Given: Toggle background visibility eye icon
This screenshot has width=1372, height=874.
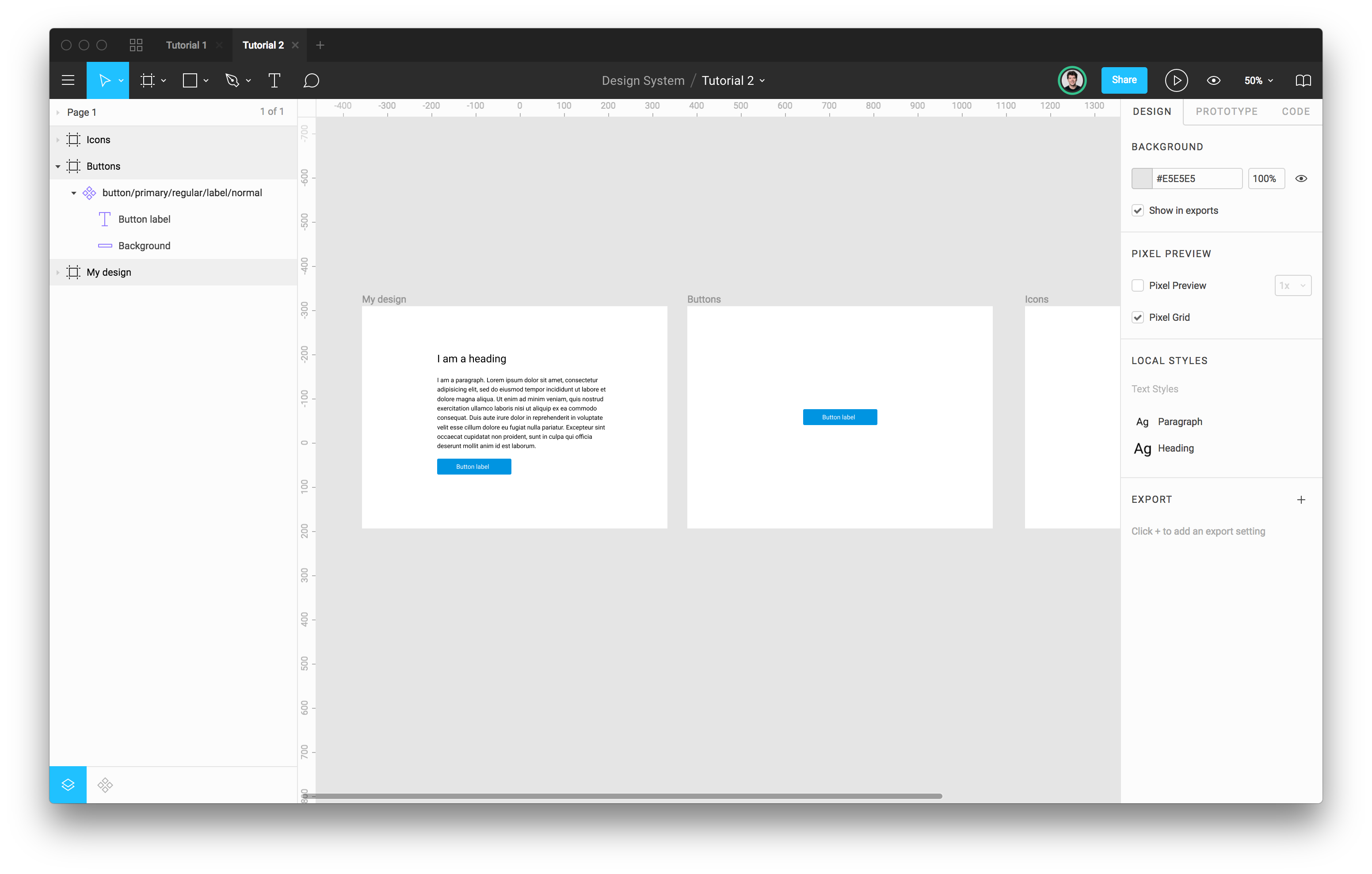Looking at the screenshot, I should point(1301,179).
